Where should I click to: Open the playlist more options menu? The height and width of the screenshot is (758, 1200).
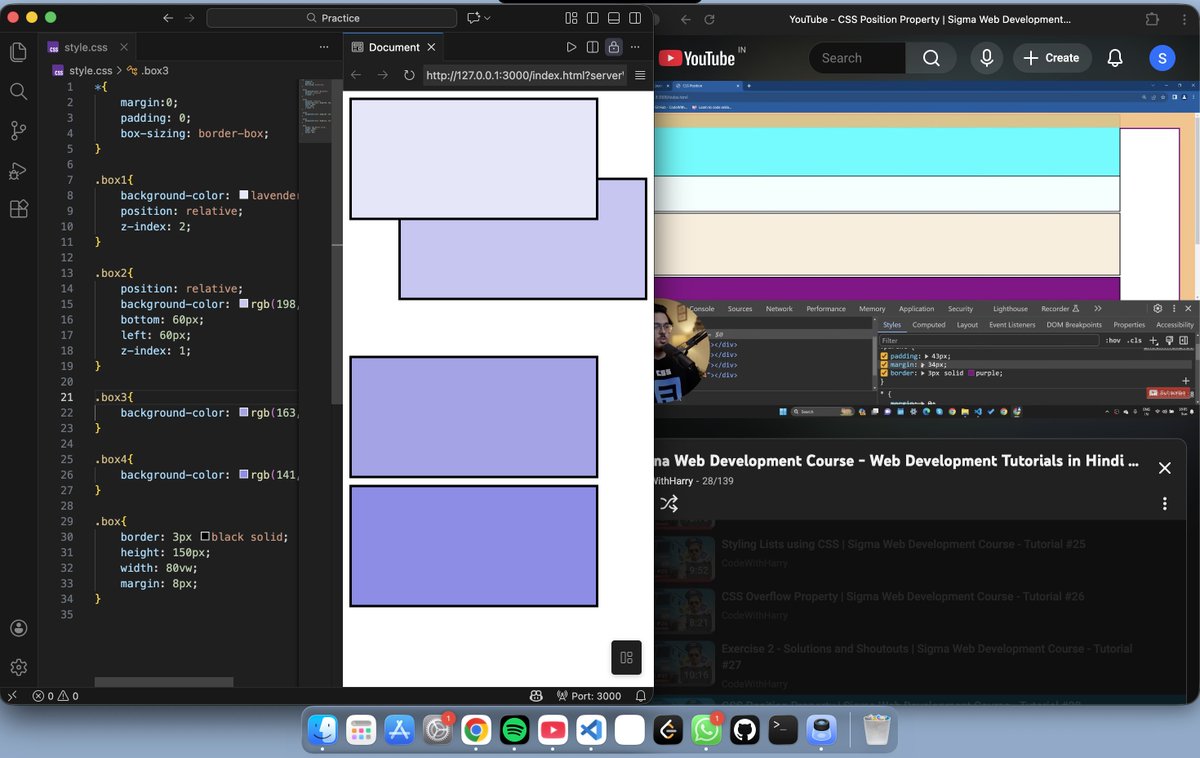[1164, 504]
